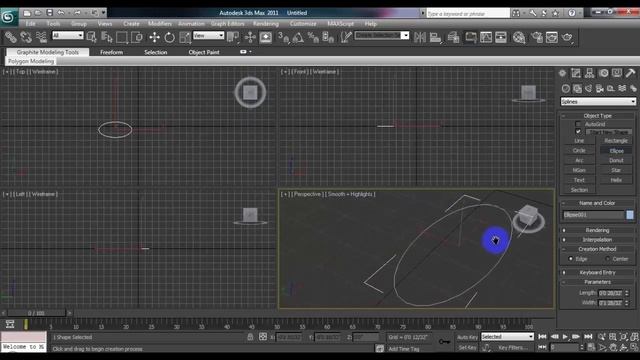Activate the Select and Rotate tool
The width and height of the screenshot is (640, 360).
169,38
